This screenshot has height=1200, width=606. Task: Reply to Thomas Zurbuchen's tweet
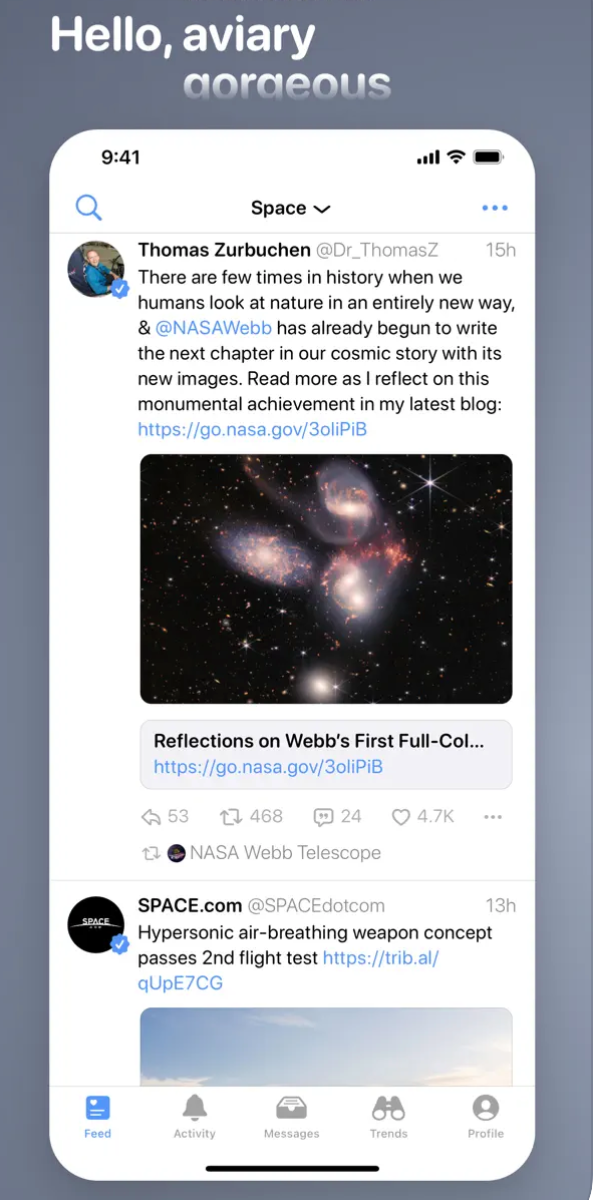[165, 817]
